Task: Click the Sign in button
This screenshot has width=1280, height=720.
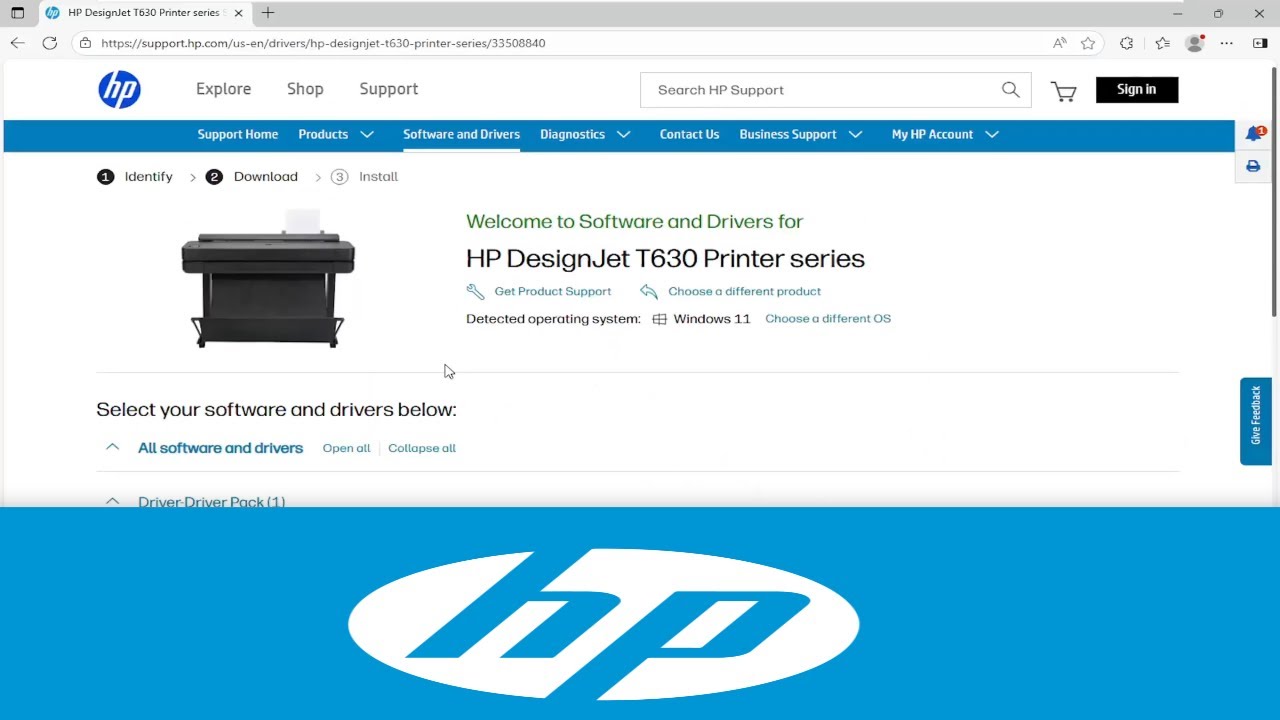Action: pos(1137,89)
